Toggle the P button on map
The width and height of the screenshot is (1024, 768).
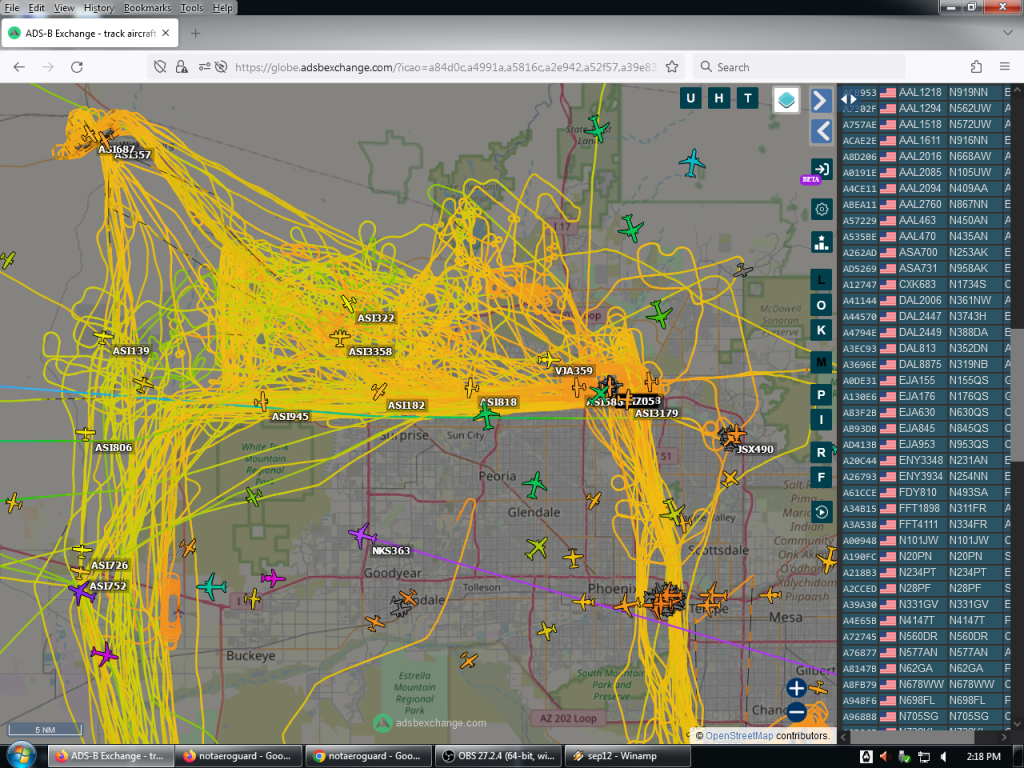[x=822, y=394]
